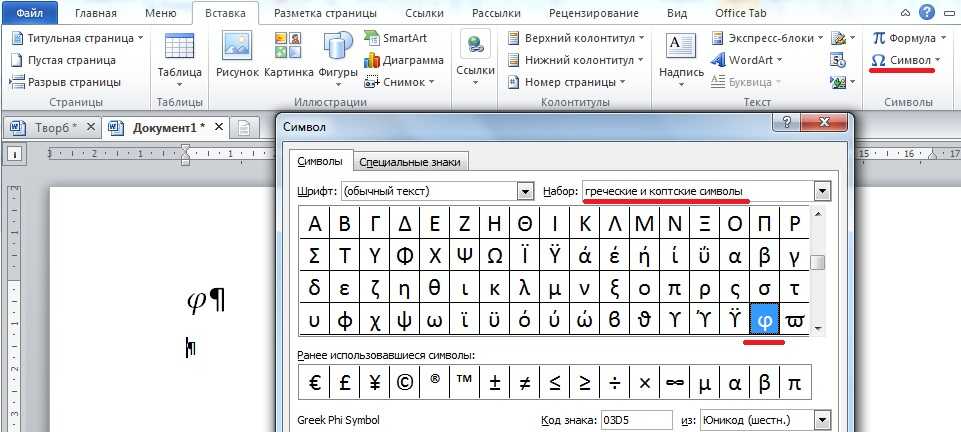Open the Файл tab
Image resolution: width=961 pixels, height=432 pixels.
click(x=29, y=12)
